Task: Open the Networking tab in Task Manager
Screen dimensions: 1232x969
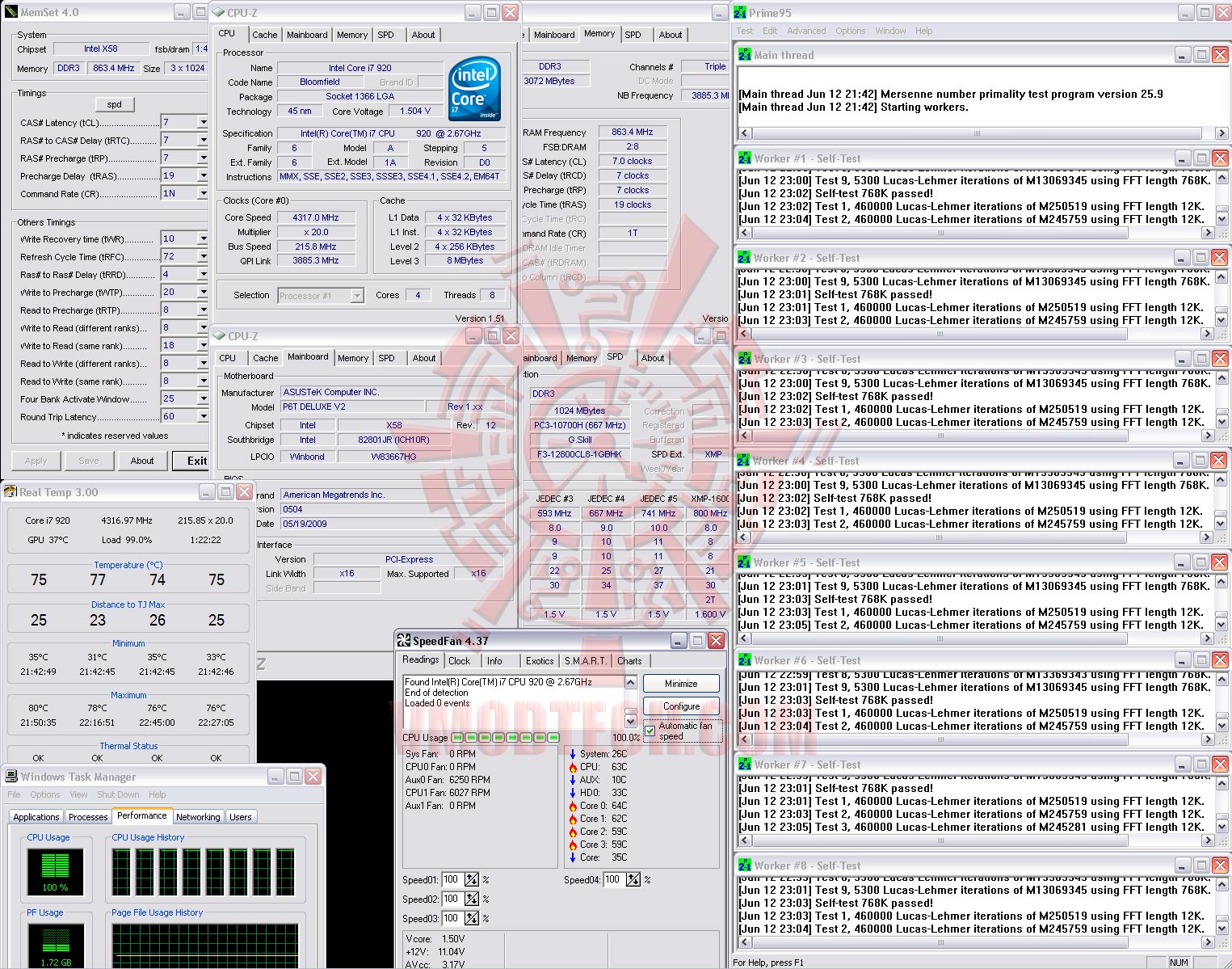Action: [198, 817]
